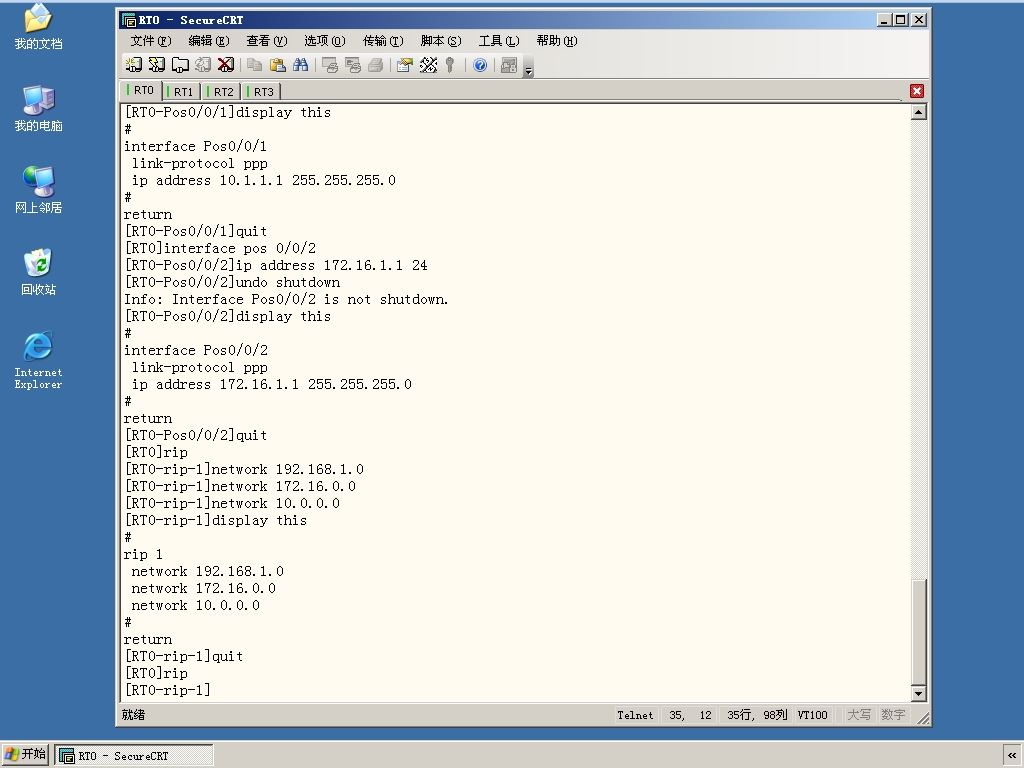Click 'ip address 172.16.1.1 255.255.255.0' line

tap(271, 384)
